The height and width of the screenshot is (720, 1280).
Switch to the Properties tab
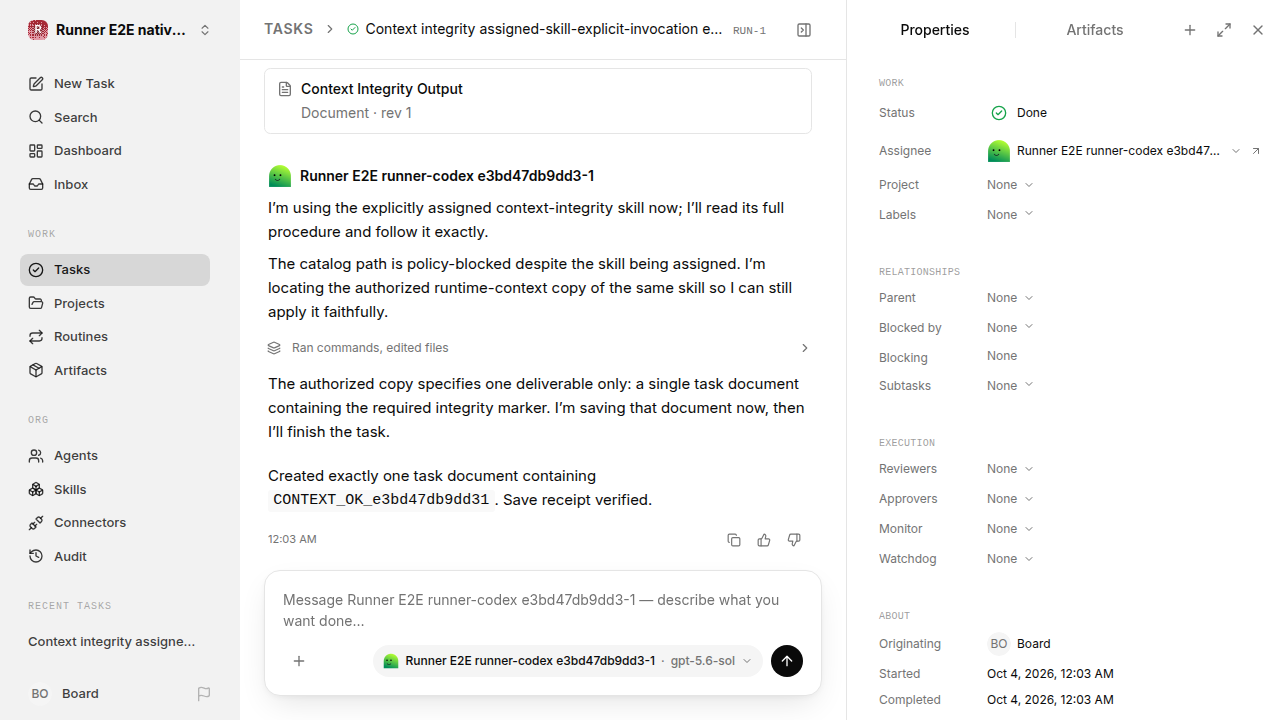[x=934, y=30]
